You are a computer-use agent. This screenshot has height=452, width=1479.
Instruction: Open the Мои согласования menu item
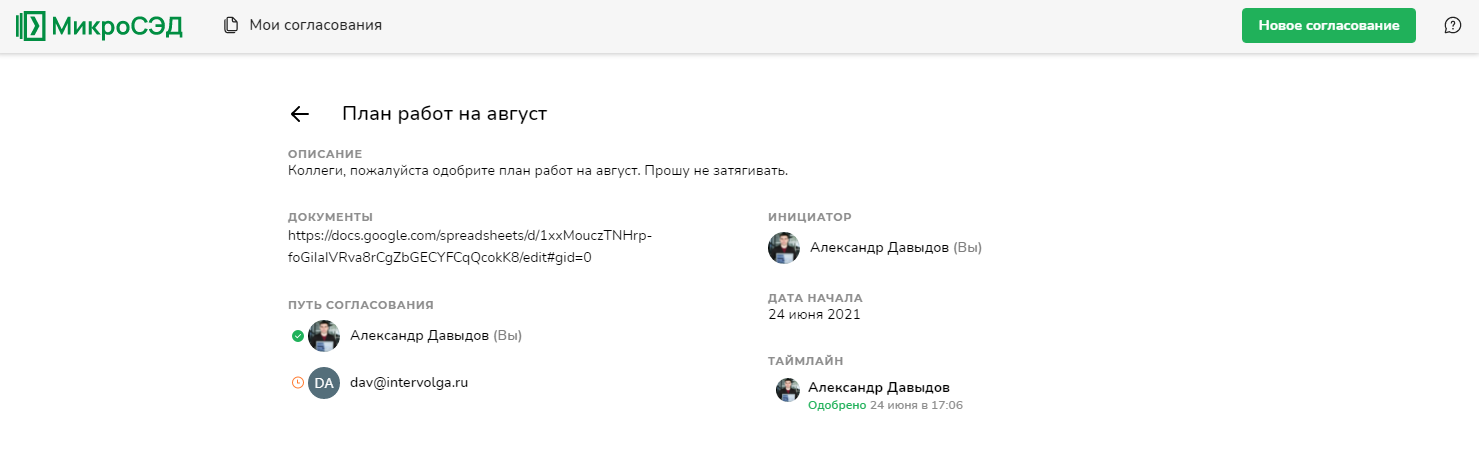[315, 25]
